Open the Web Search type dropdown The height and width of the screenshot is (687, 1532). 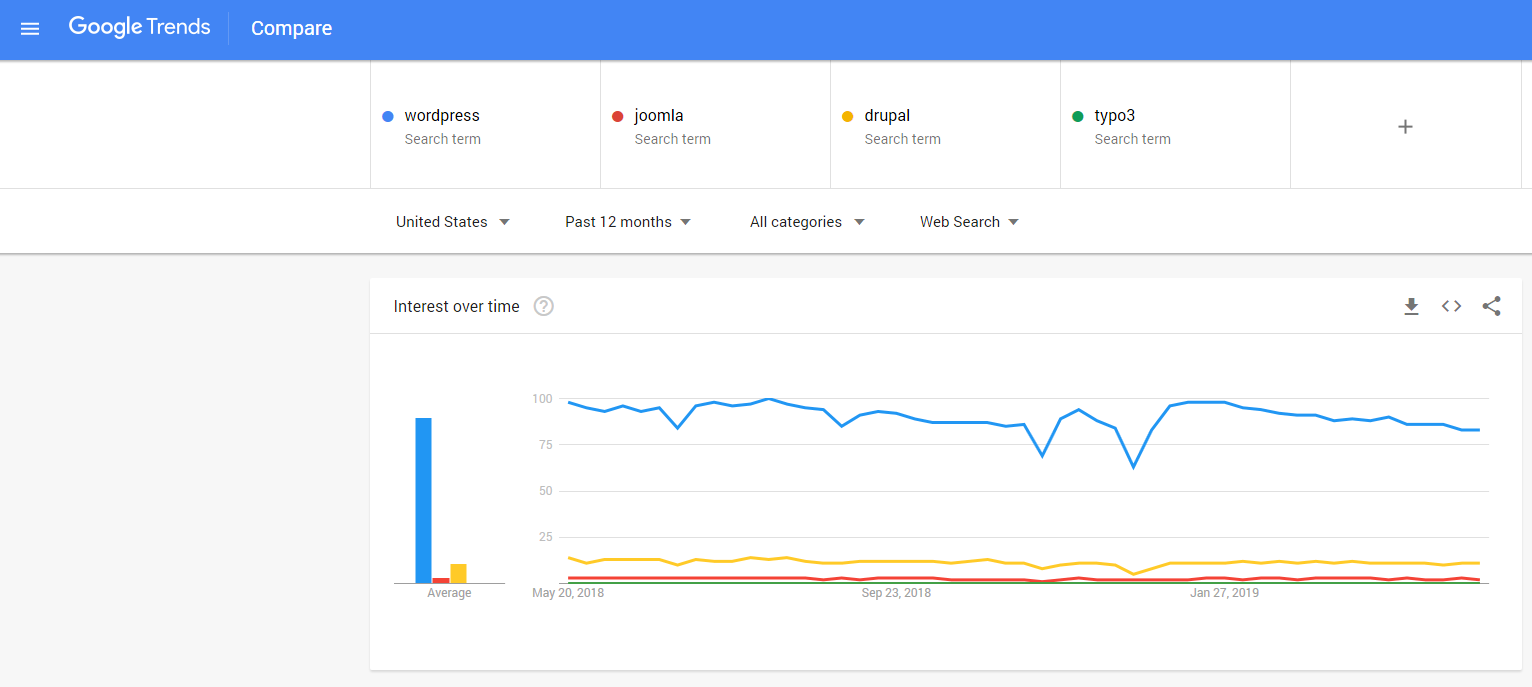969,222
